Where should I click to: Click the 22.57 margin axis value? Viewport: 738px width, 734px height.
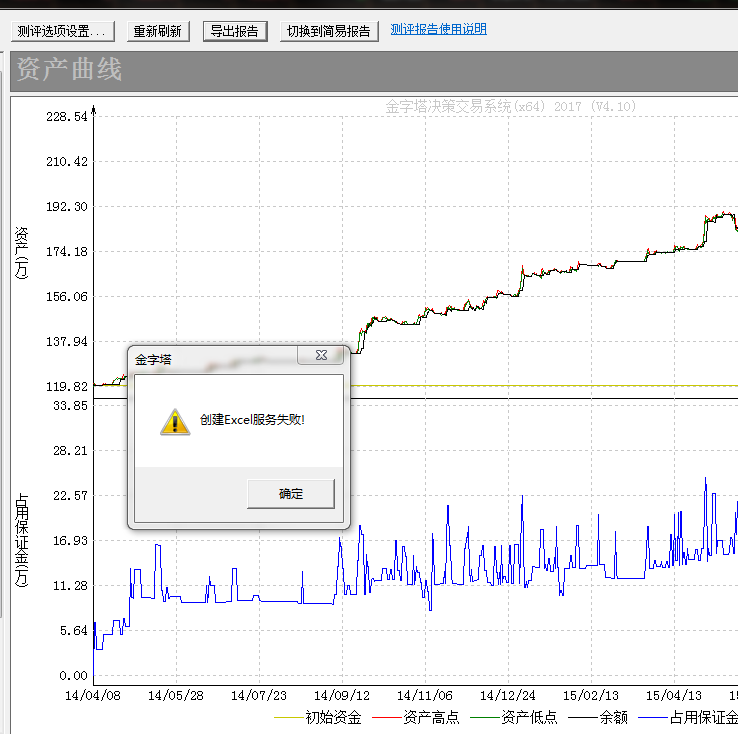(70, 495)
